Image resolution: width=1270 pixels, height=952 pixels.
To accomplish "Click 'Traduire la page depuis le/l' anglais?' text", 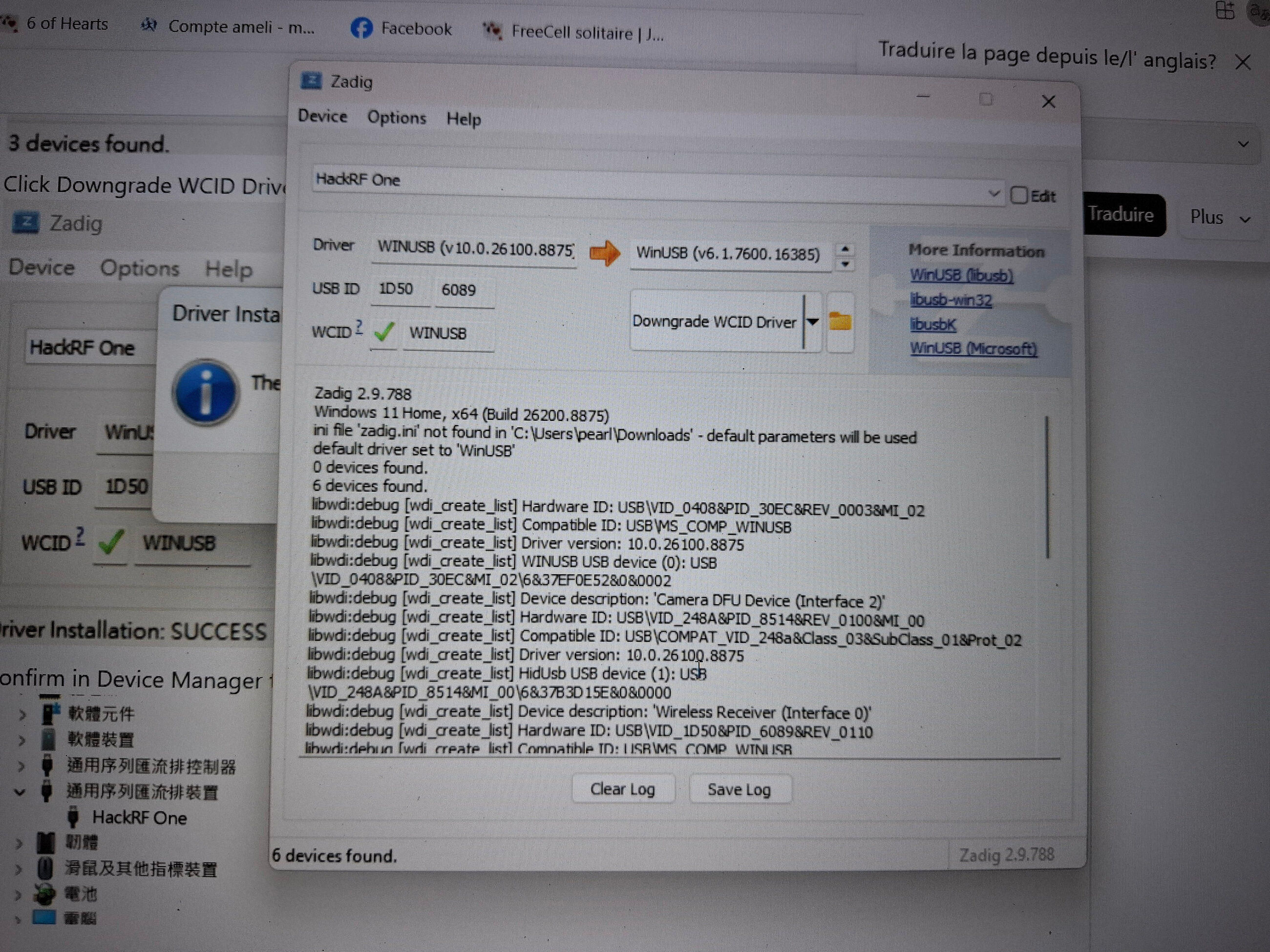I will click(1047, 56).
